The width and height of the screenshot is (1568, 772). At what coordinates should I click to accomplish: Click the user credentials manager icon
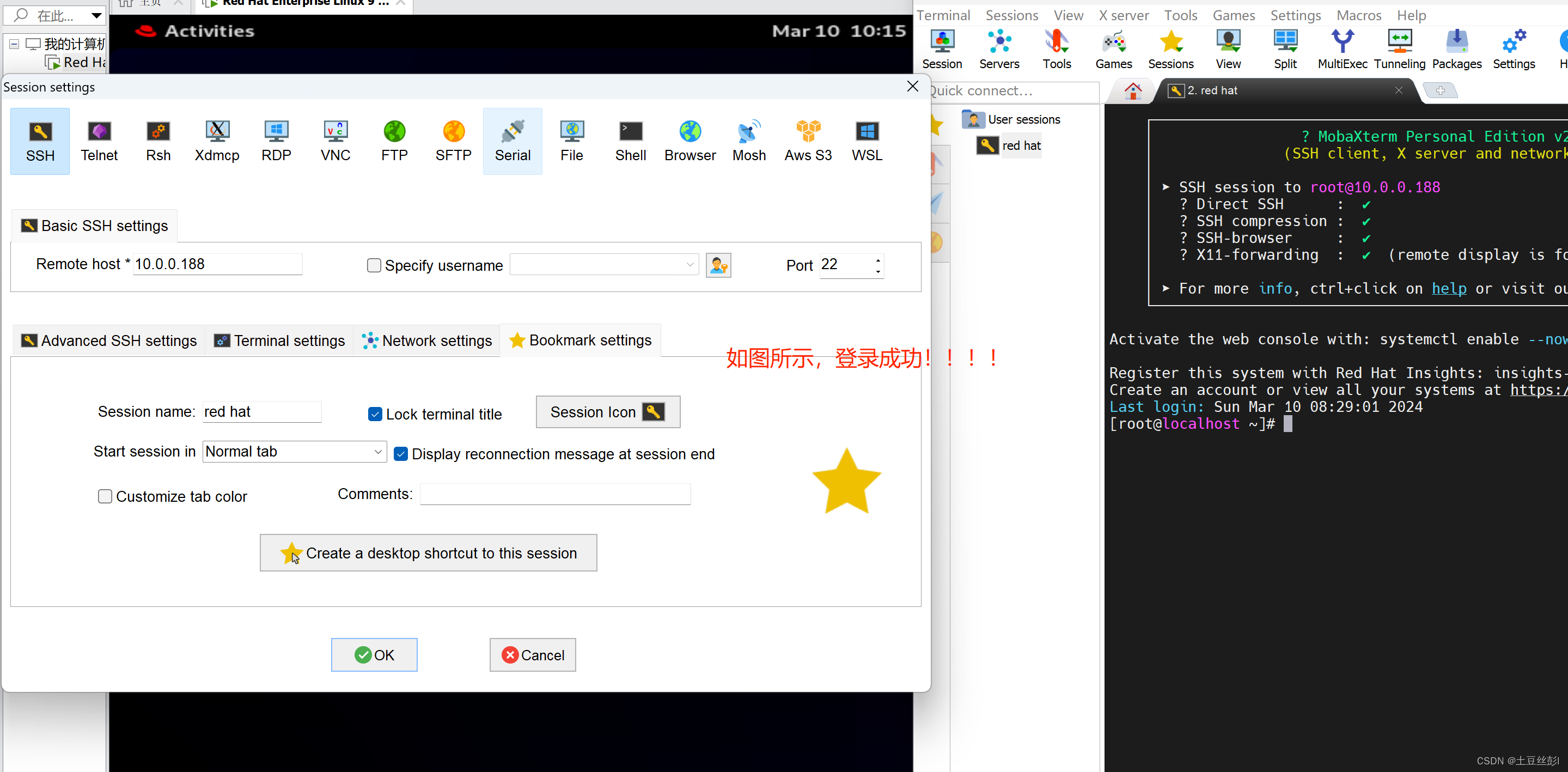click(x=718, y=265)
